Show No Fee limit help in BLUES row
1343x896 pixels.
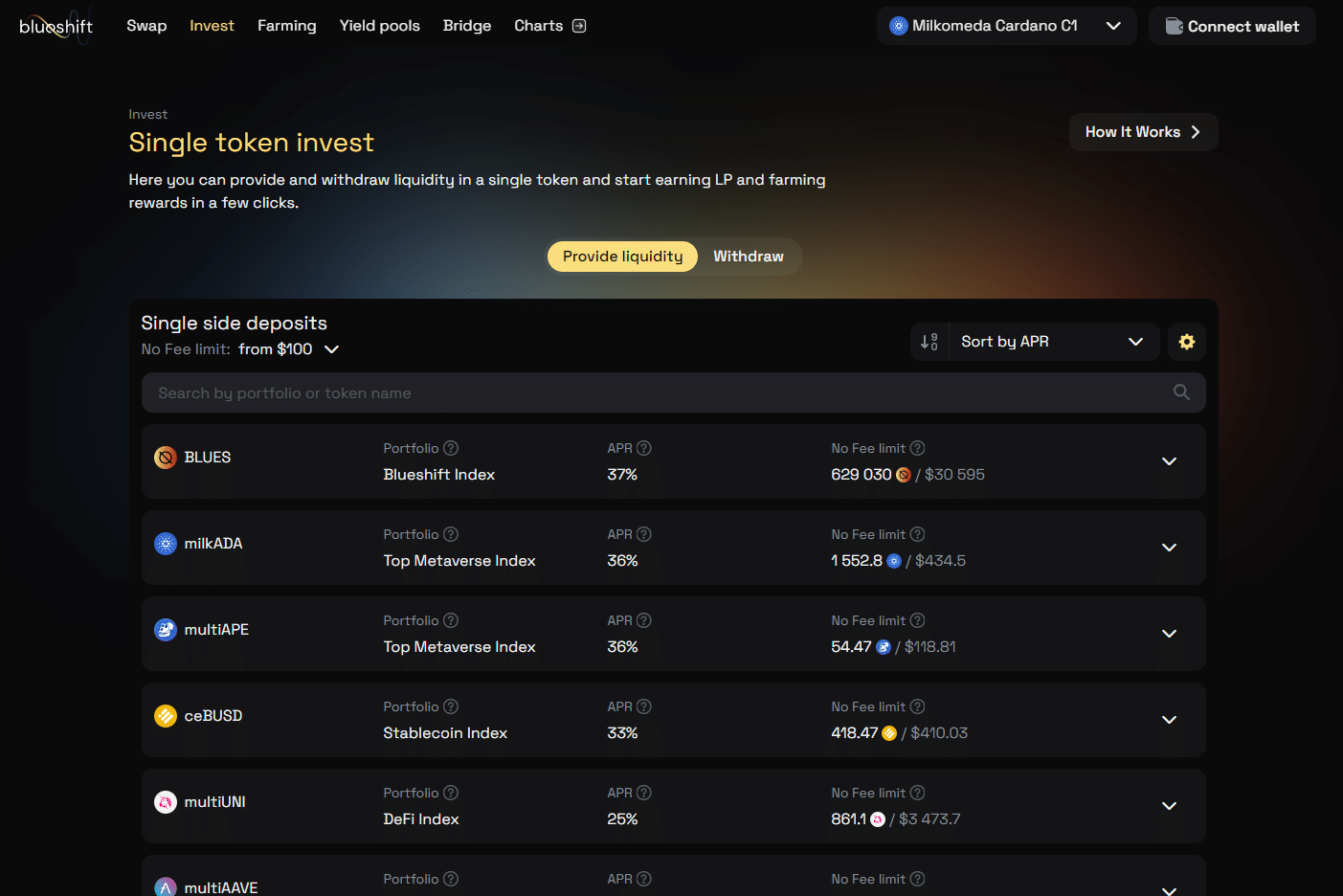(917, 448)
